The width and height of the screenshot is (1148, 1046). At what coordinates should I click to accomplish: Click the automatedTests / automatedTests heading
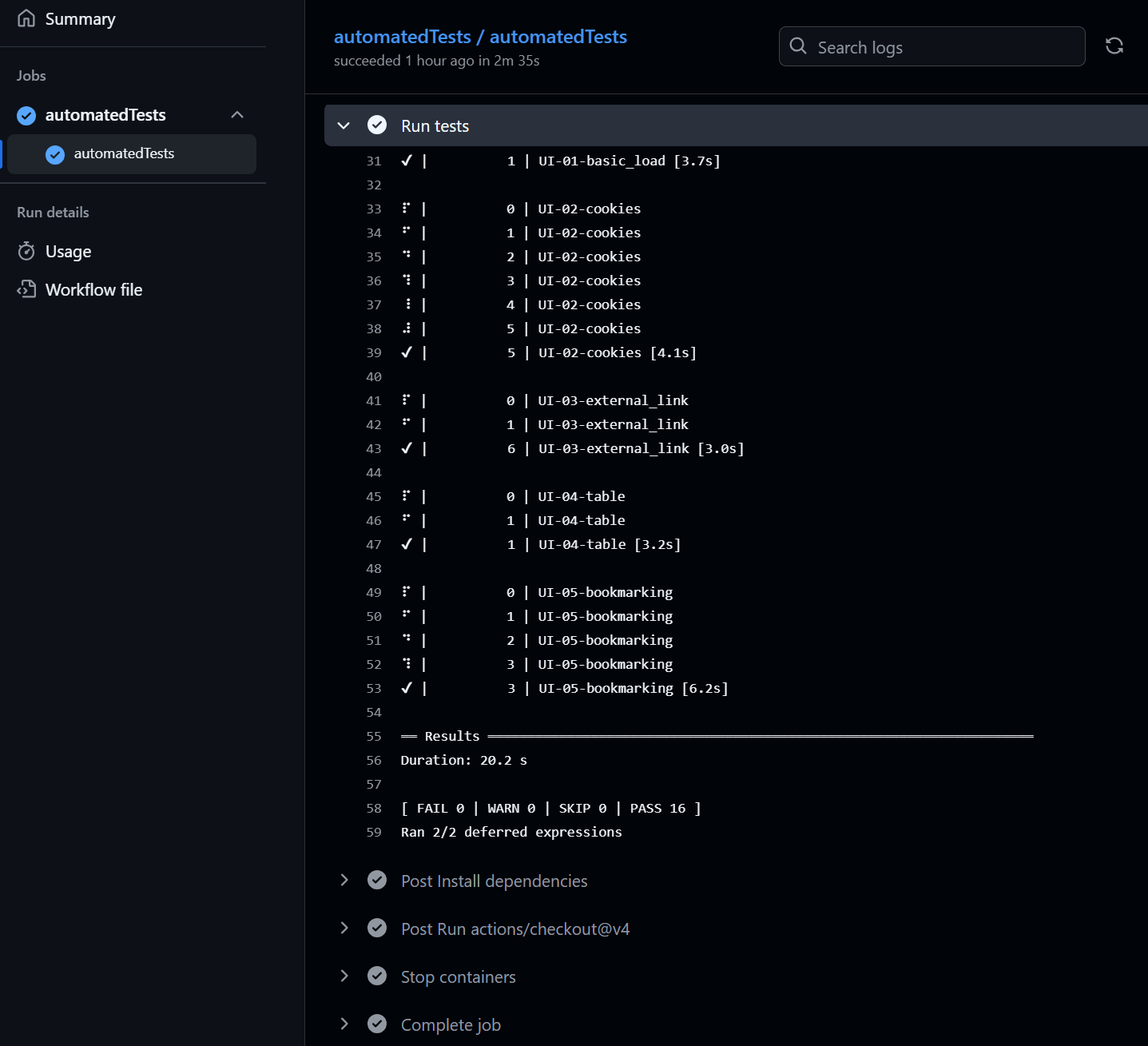pos(480,37)
